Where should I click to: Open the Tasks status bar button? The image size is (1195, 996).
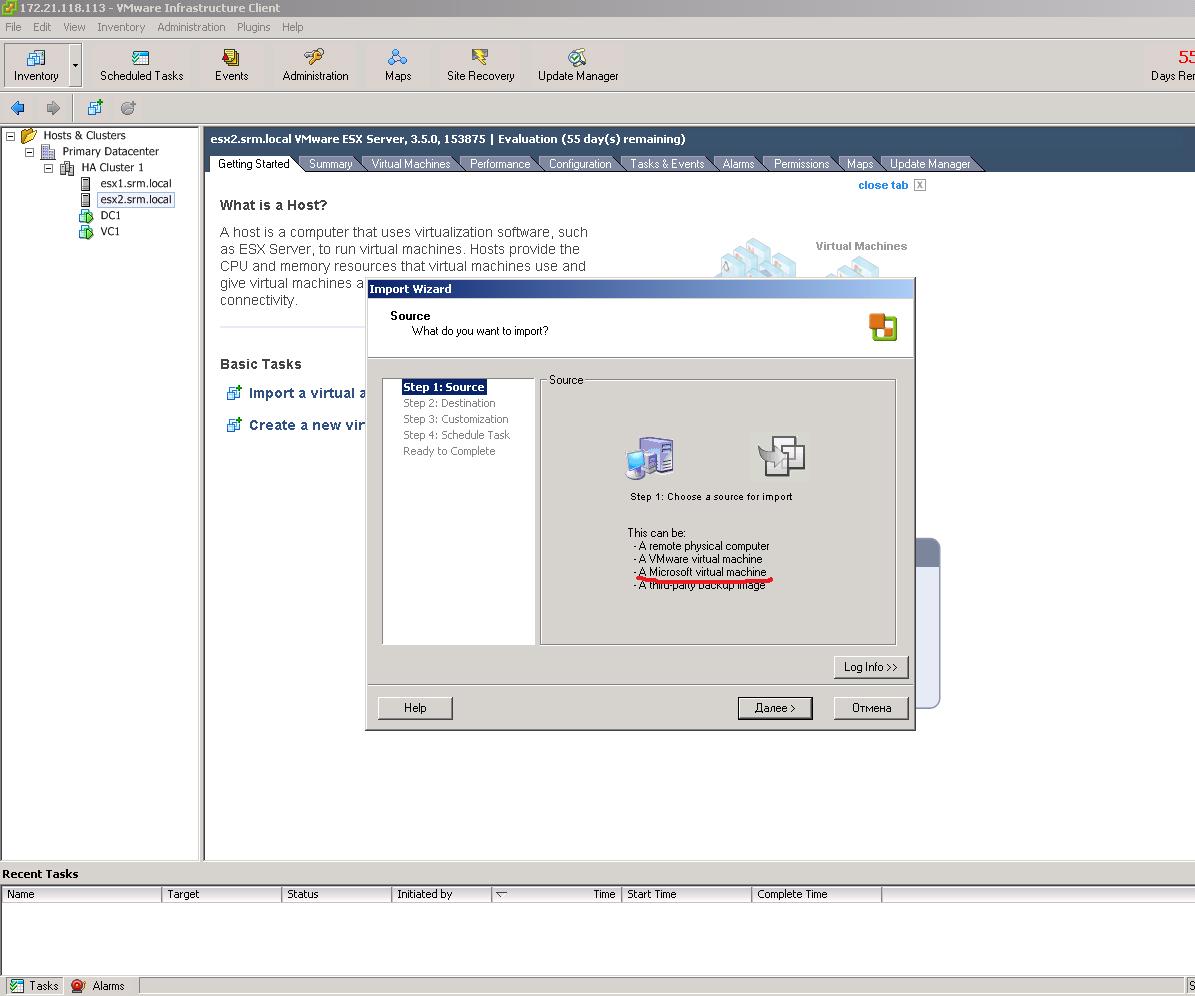pyautogui.click(x=34, y=986)
